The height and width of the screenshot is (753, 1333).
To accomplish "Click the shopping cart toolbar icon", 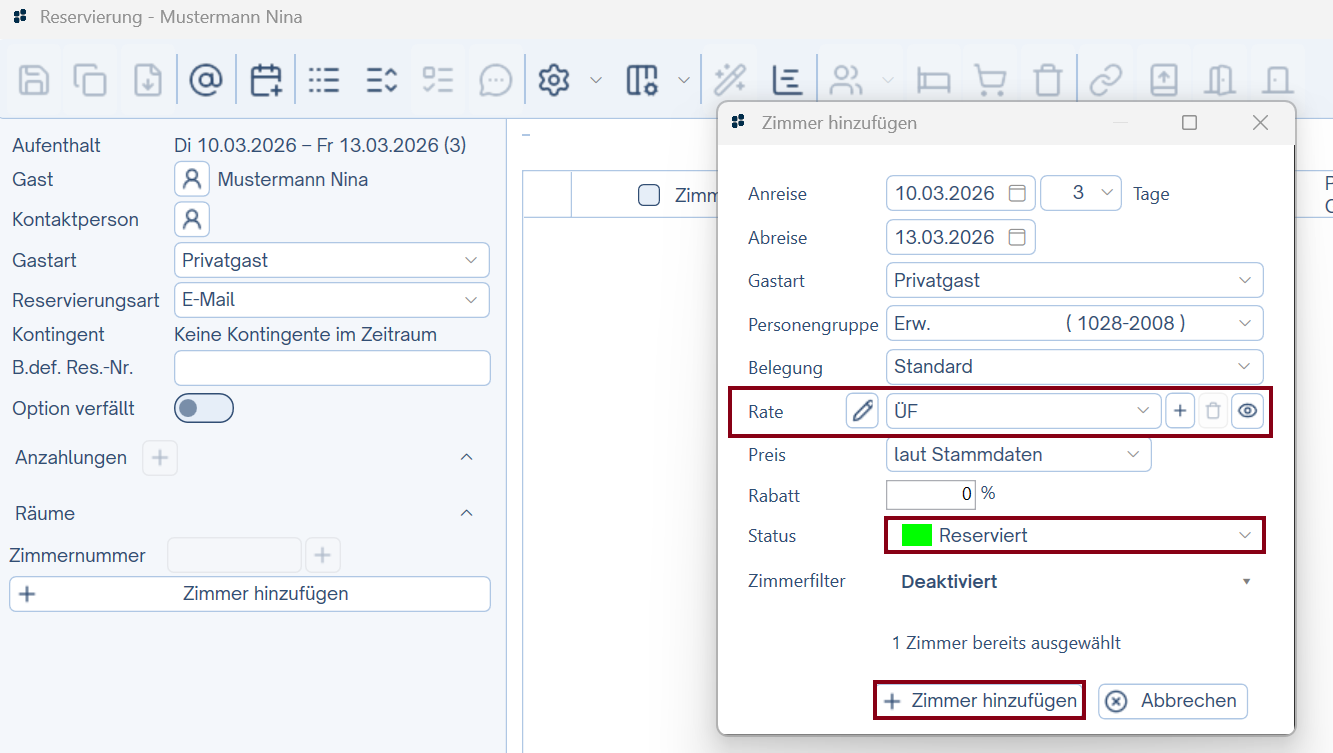I will [989, 80].
